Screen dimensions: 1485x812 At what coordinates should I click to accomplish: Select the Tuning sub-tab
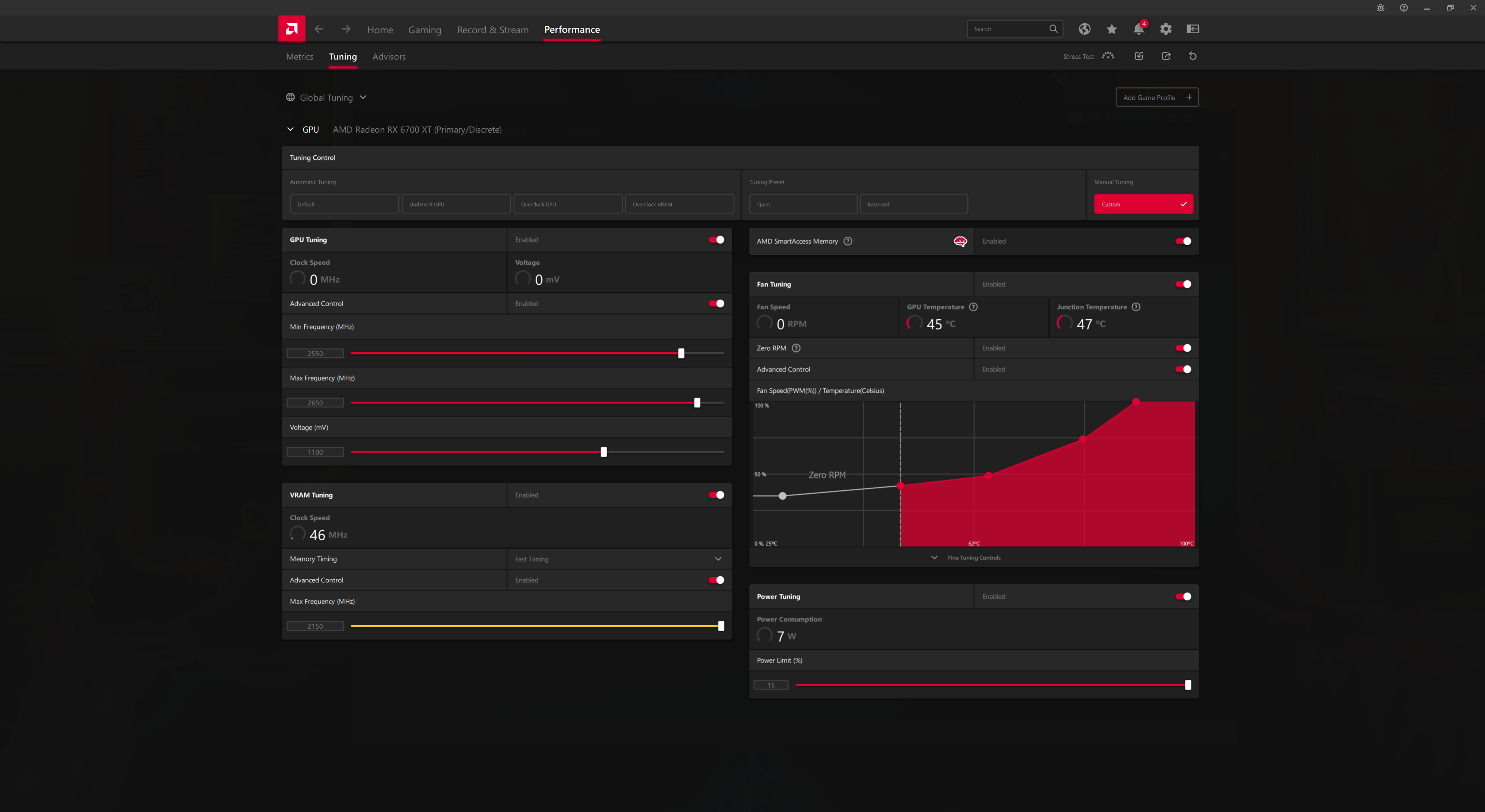[342, 56]
